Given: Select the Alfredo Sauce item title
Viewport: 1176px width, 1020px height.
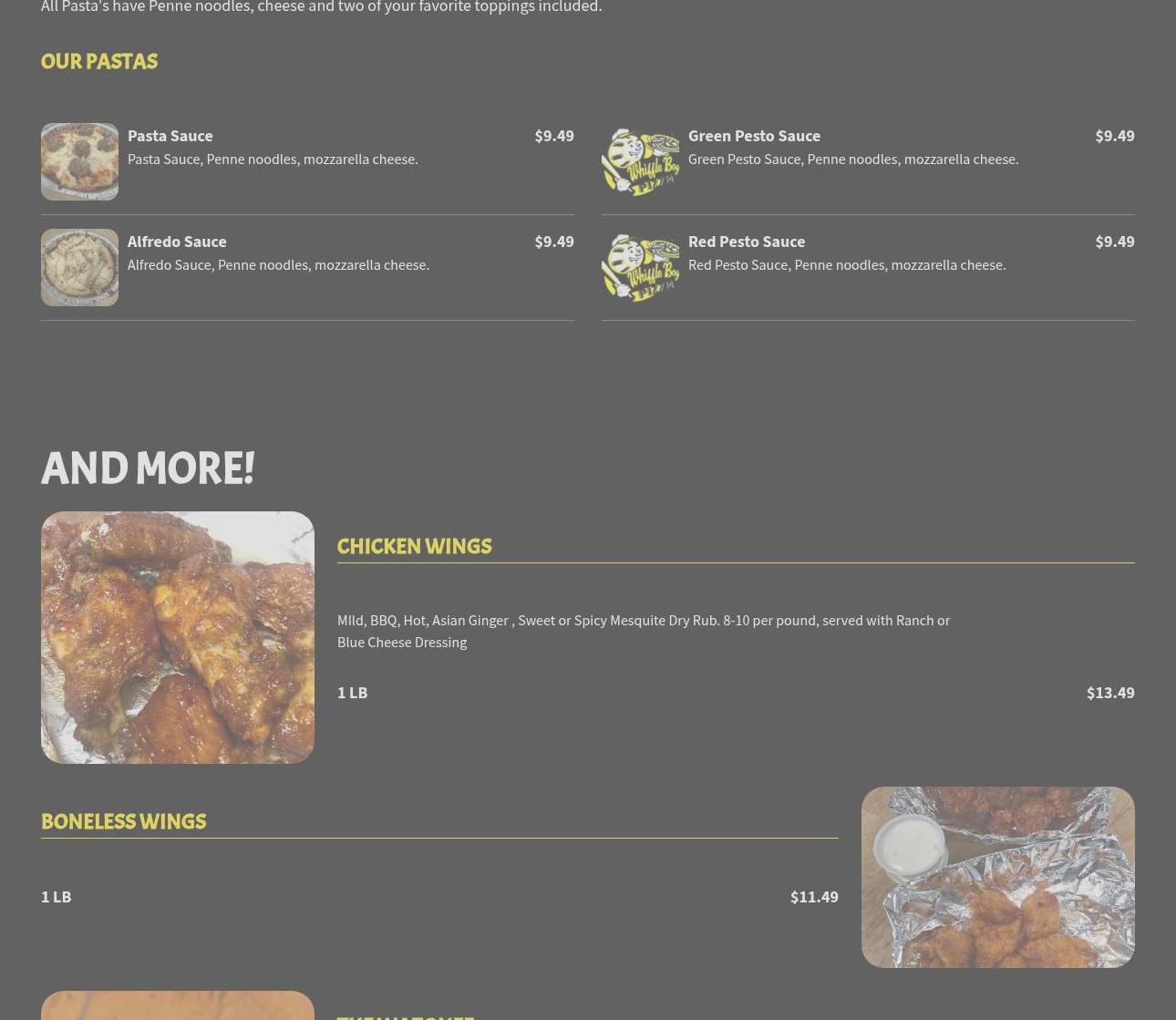Looking at the screenshot, I should [x=177, y=242].
